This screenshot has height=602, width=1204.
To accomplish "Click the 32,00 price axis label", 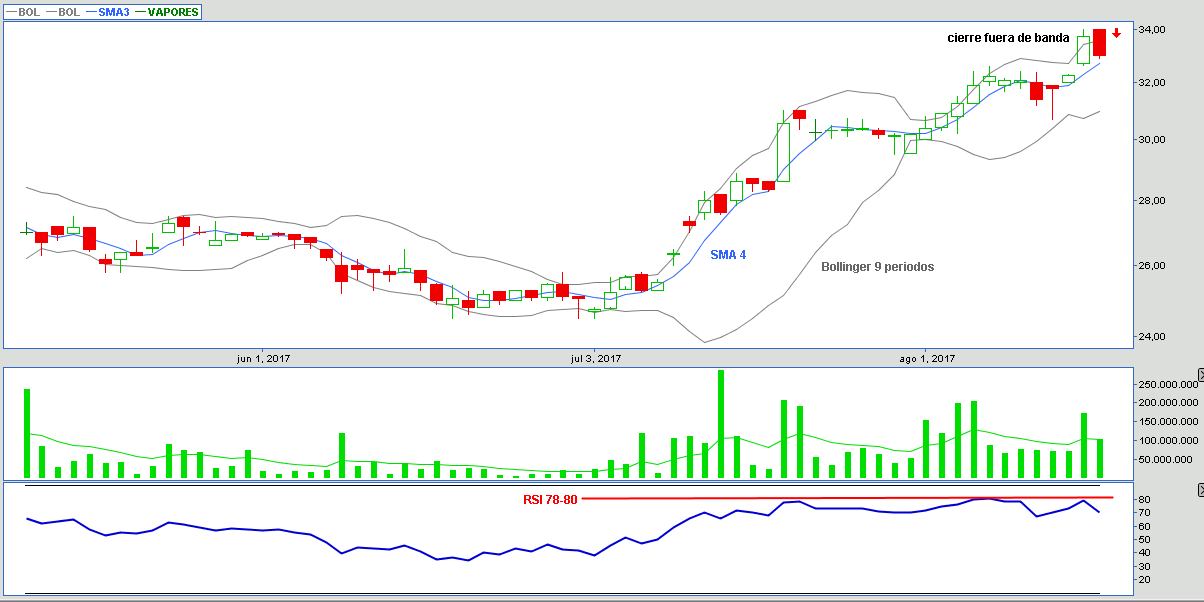I will coord(1152,82).
